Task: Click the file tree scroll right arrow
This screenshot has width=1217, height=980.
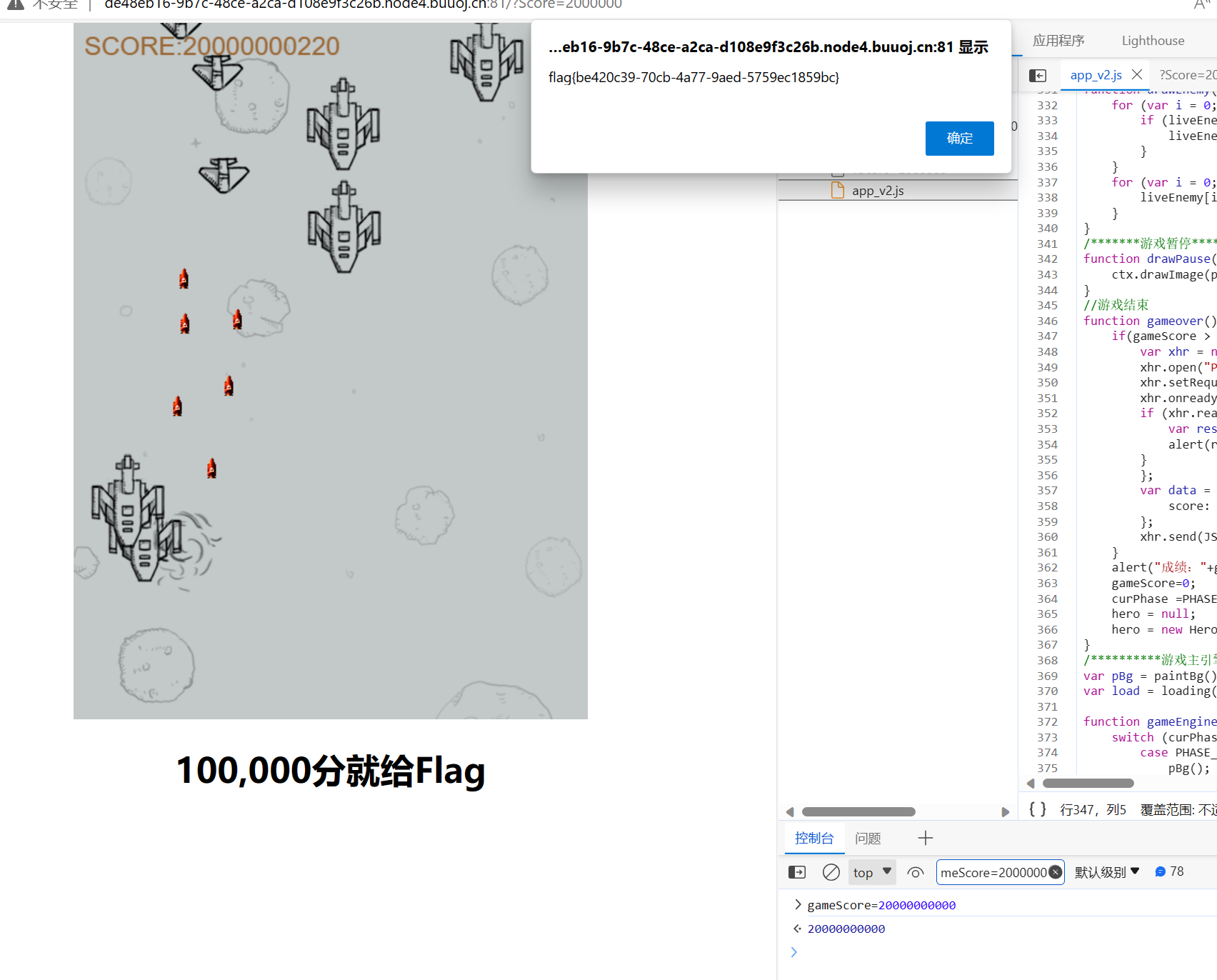Action: 1006,812
